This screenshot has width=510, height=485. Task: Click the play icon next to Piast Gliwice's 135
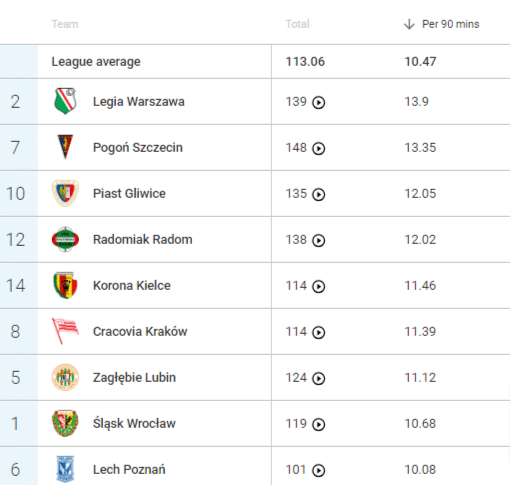pos(318,194)
